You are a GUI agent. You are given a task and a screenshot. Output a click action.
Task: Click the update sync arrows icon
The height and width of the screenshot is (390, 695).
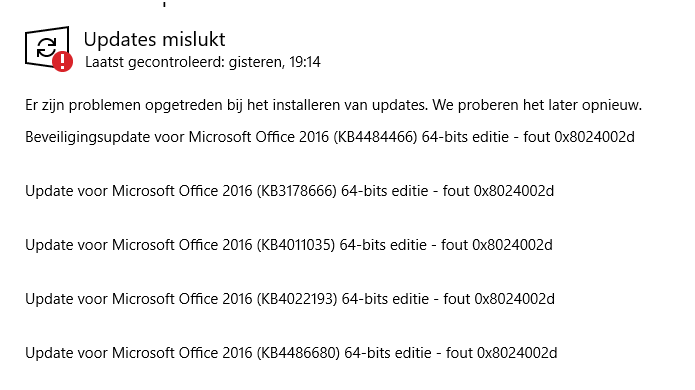[47, 47]
